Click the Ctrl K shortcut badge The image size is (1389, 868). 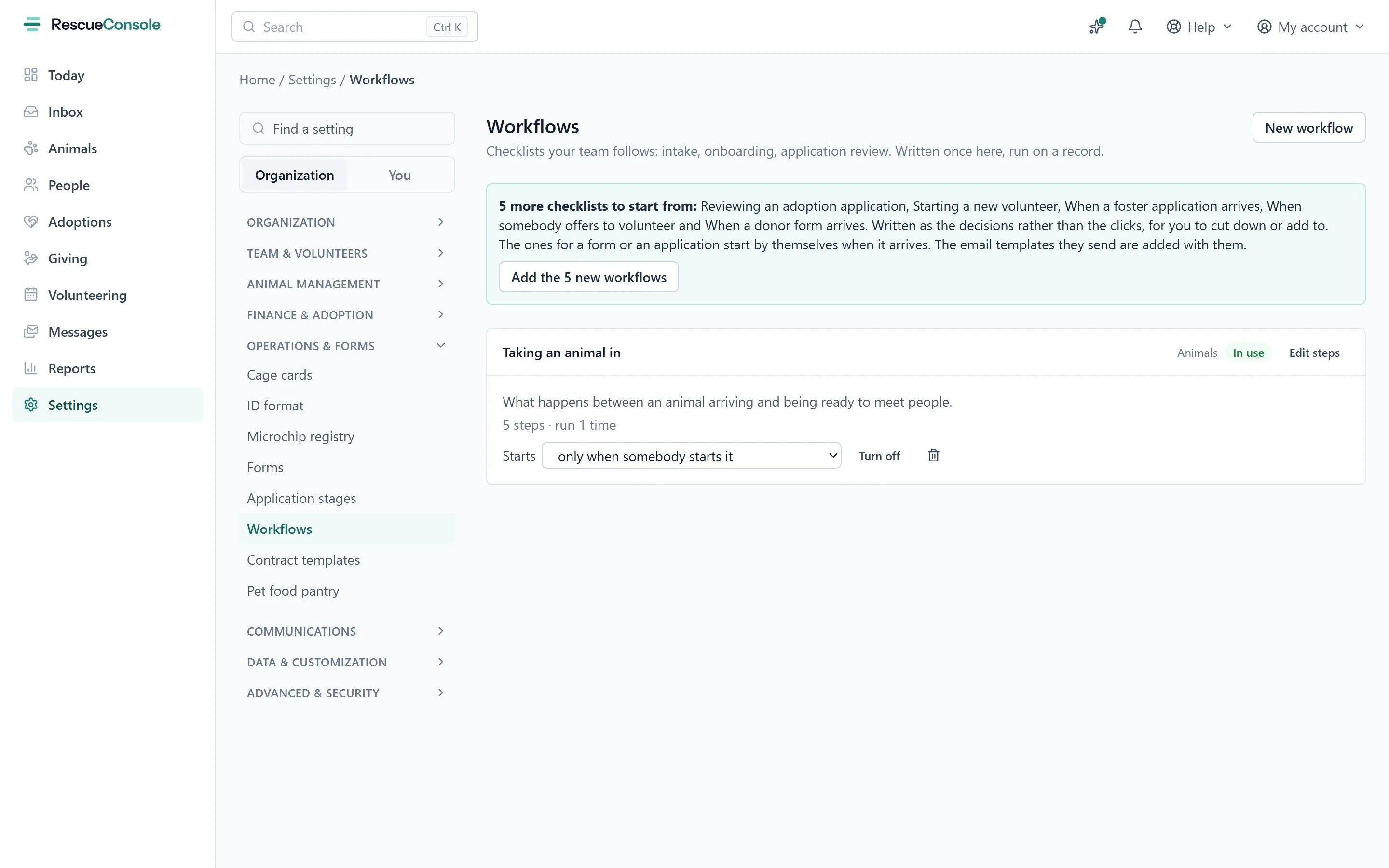point(447,27)
